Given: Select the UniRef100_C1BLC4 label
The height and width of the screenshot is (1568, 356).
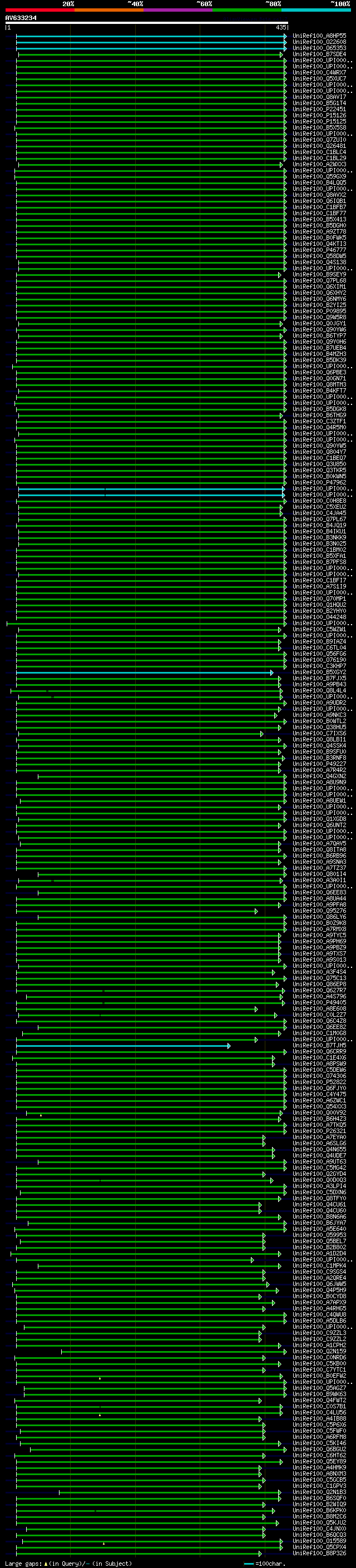Looking at the screenshot, I should pyautogui.click(x=319, y=152).
